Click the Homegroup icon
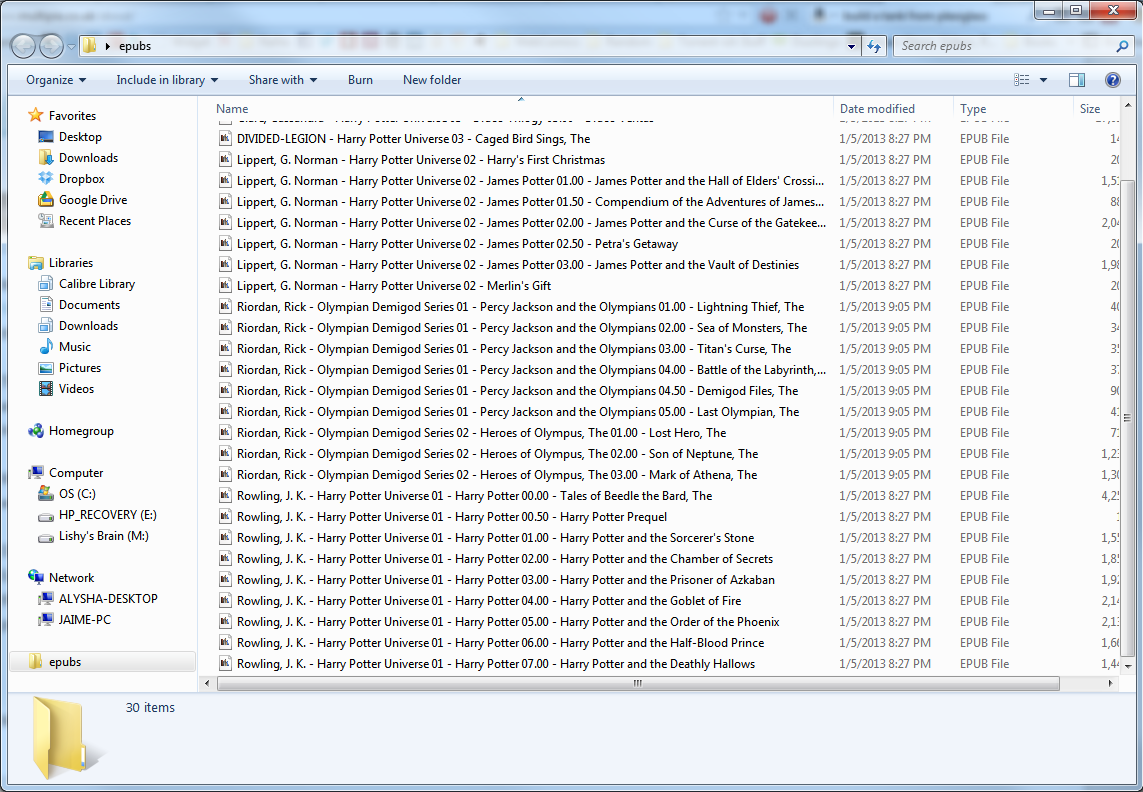 [35, 431]
